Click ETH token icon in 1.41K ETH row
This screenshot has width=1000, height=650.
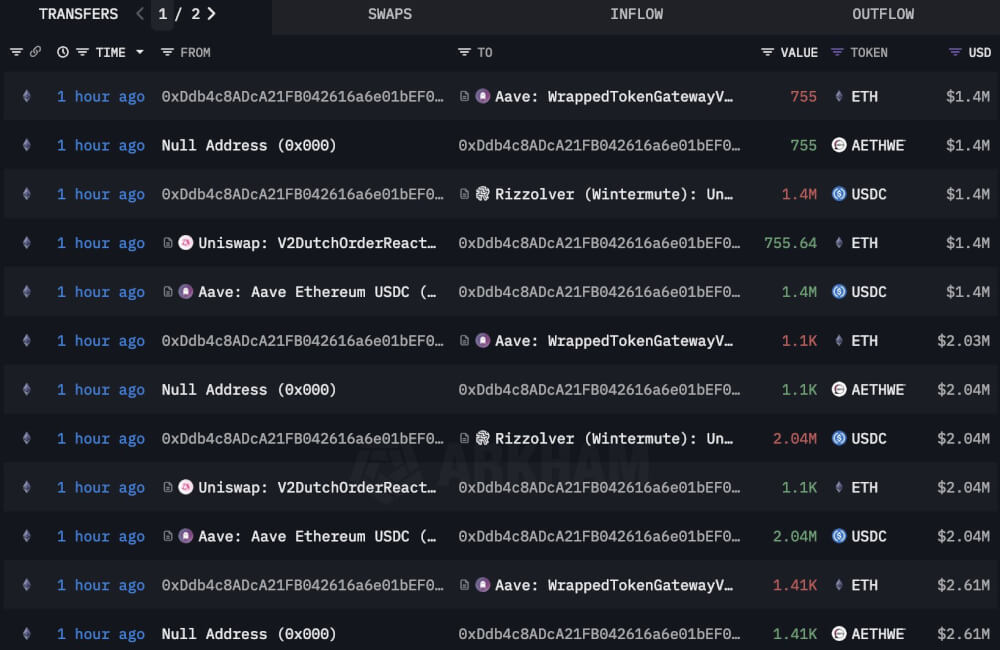coord(839,585)
